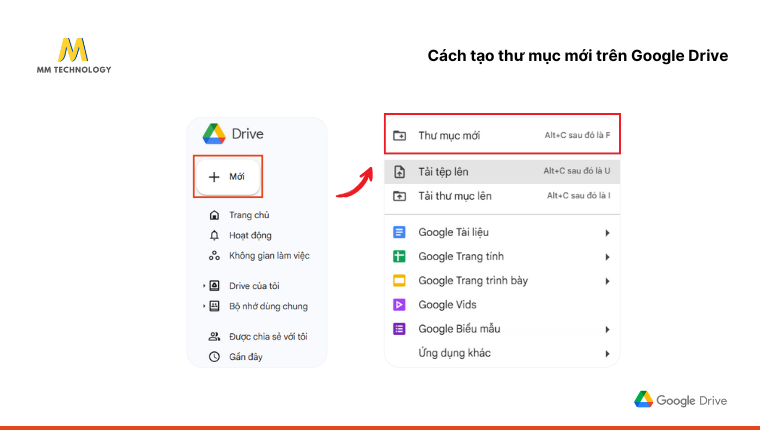Click shortcut text "Alt+C sau đó là F"
Image resolution: width=760 pixels, height=430 pixels.
click(x=577, y=135)
